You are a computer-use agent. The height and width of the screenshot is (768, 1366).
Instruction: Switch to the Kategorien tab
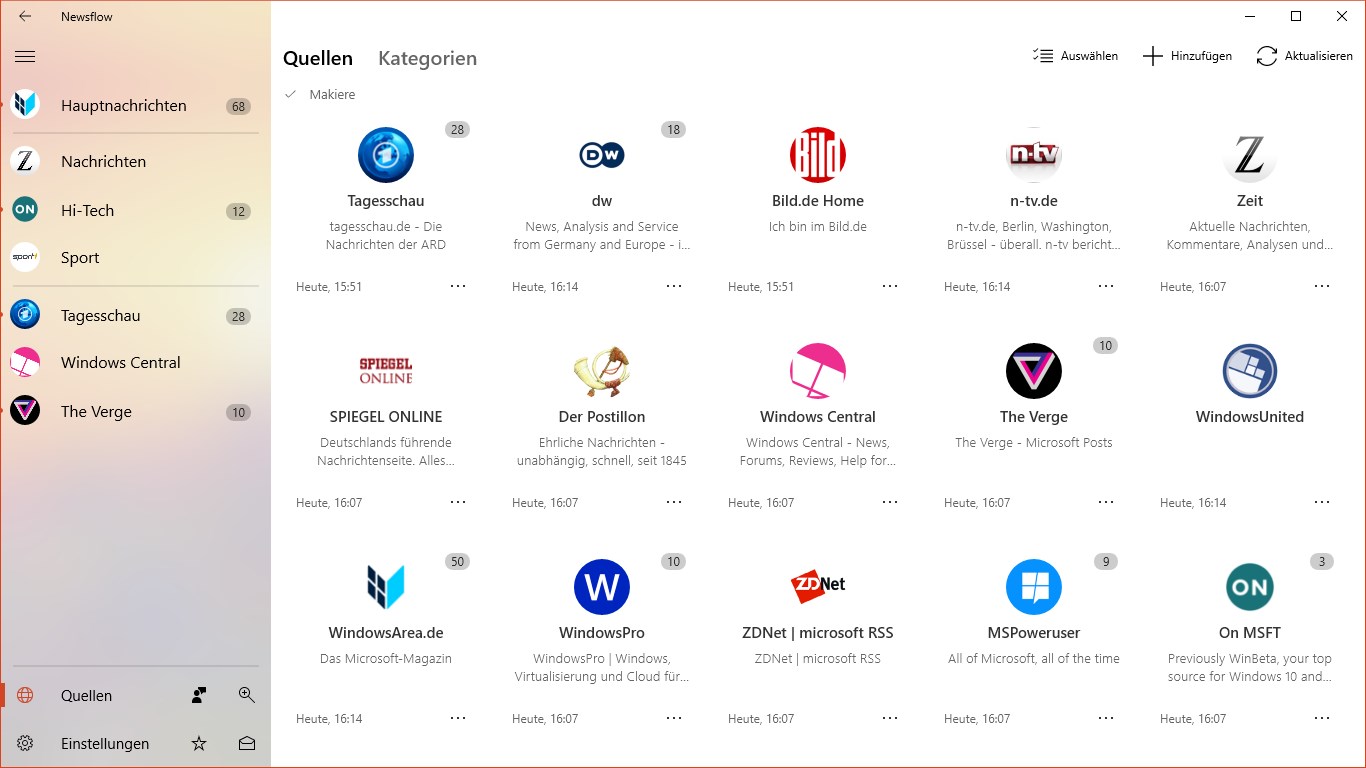427,58
